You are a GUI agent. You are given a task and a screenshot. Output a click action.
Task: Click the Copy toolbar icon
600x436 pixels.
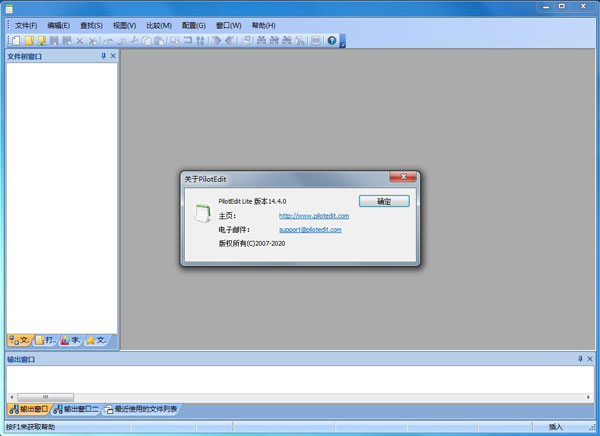point(147,40)
